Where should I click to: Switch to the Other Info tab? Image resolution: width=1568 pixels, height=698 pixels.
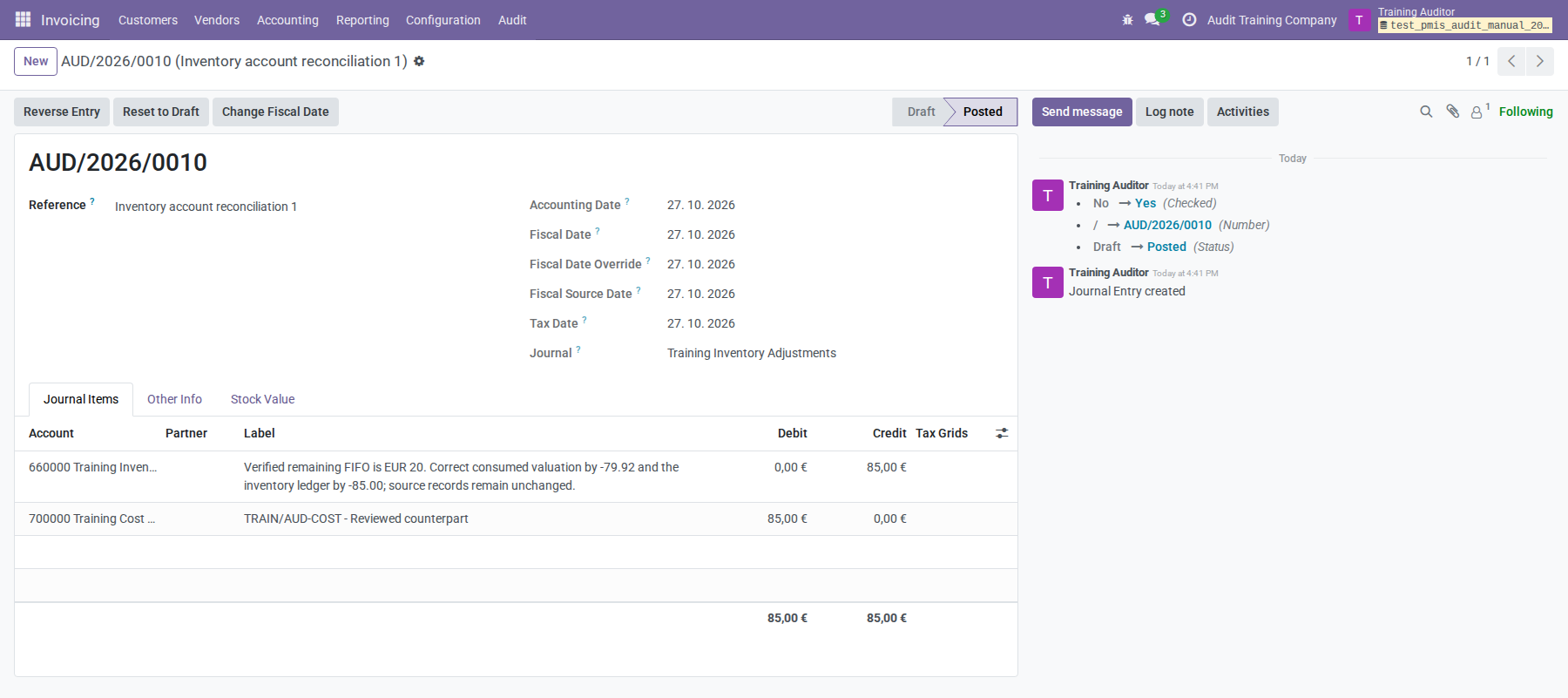174,399
